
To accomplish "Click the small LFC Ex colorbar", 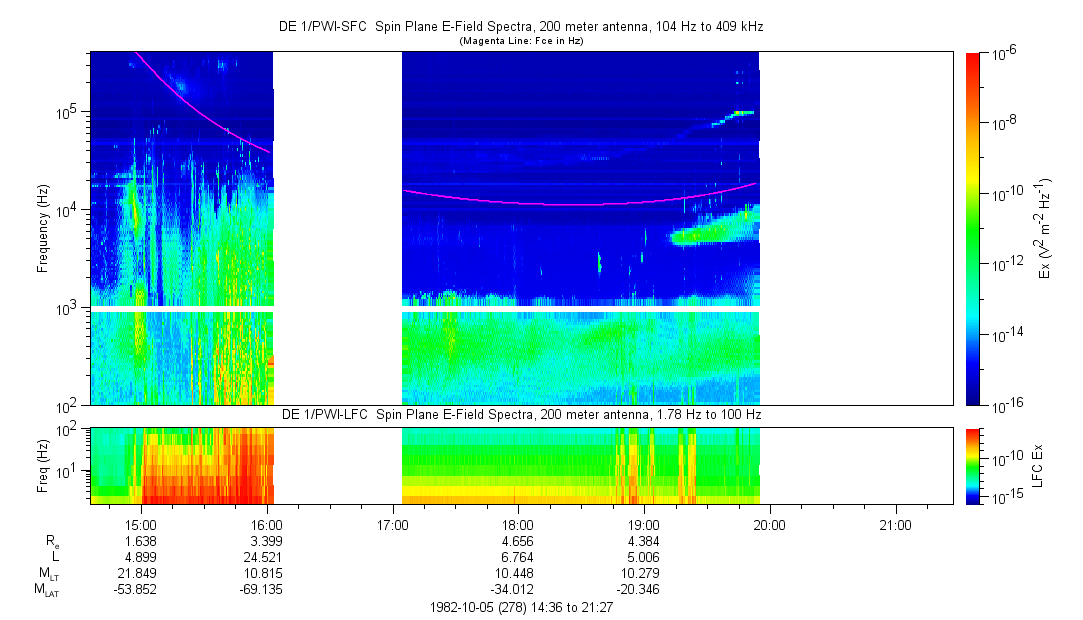I will point(973,465).
